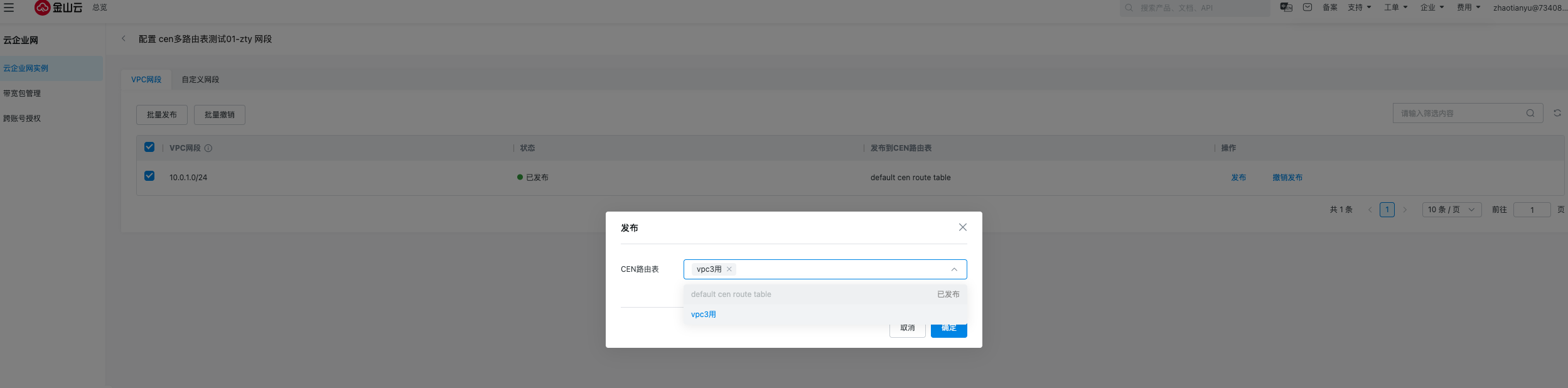
Task: Click the Kingsoft Cloud logo
Action: [58, 8]
